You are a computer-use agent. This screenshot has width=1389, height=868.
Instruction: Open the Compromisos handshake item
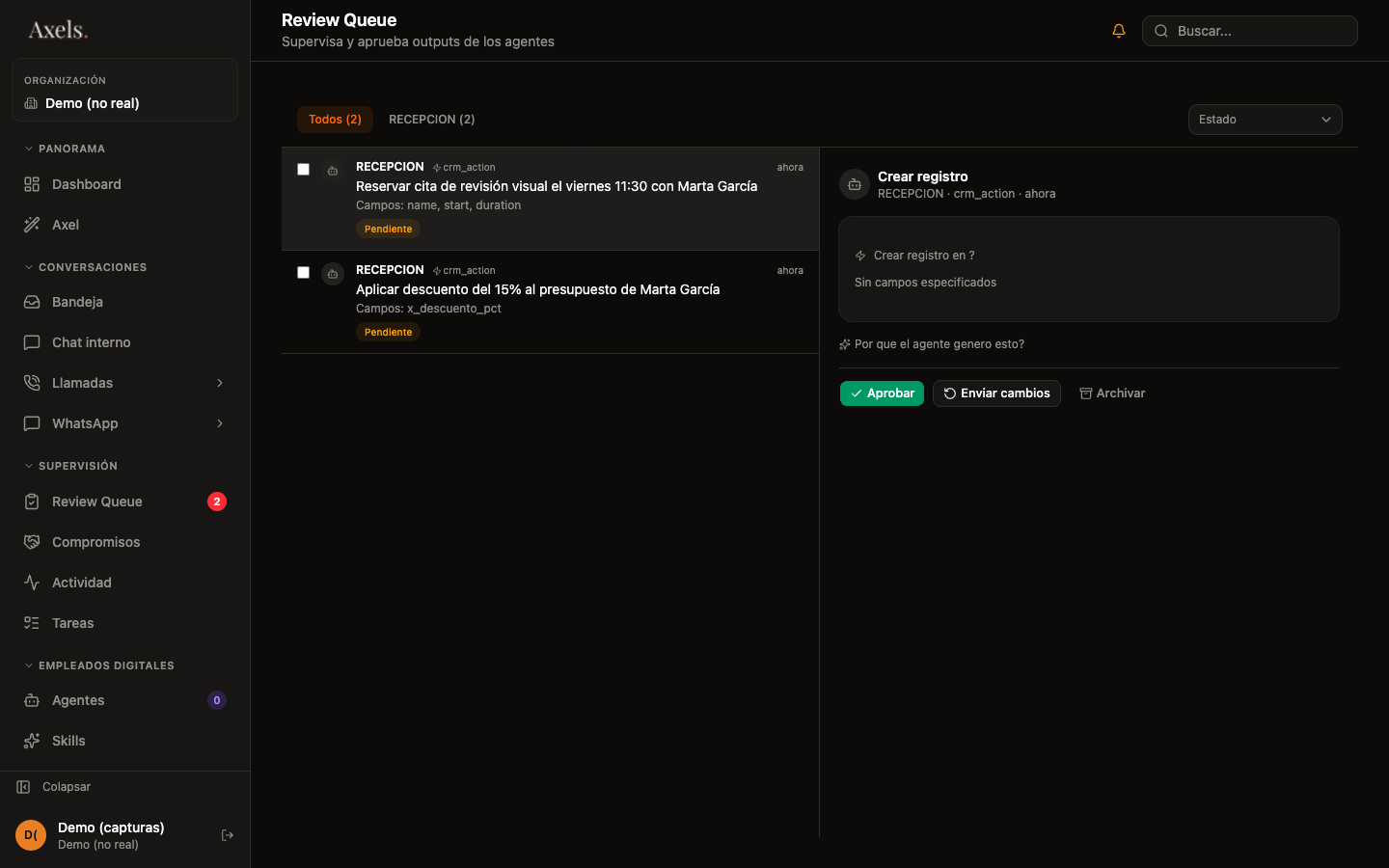coord(32,542)
